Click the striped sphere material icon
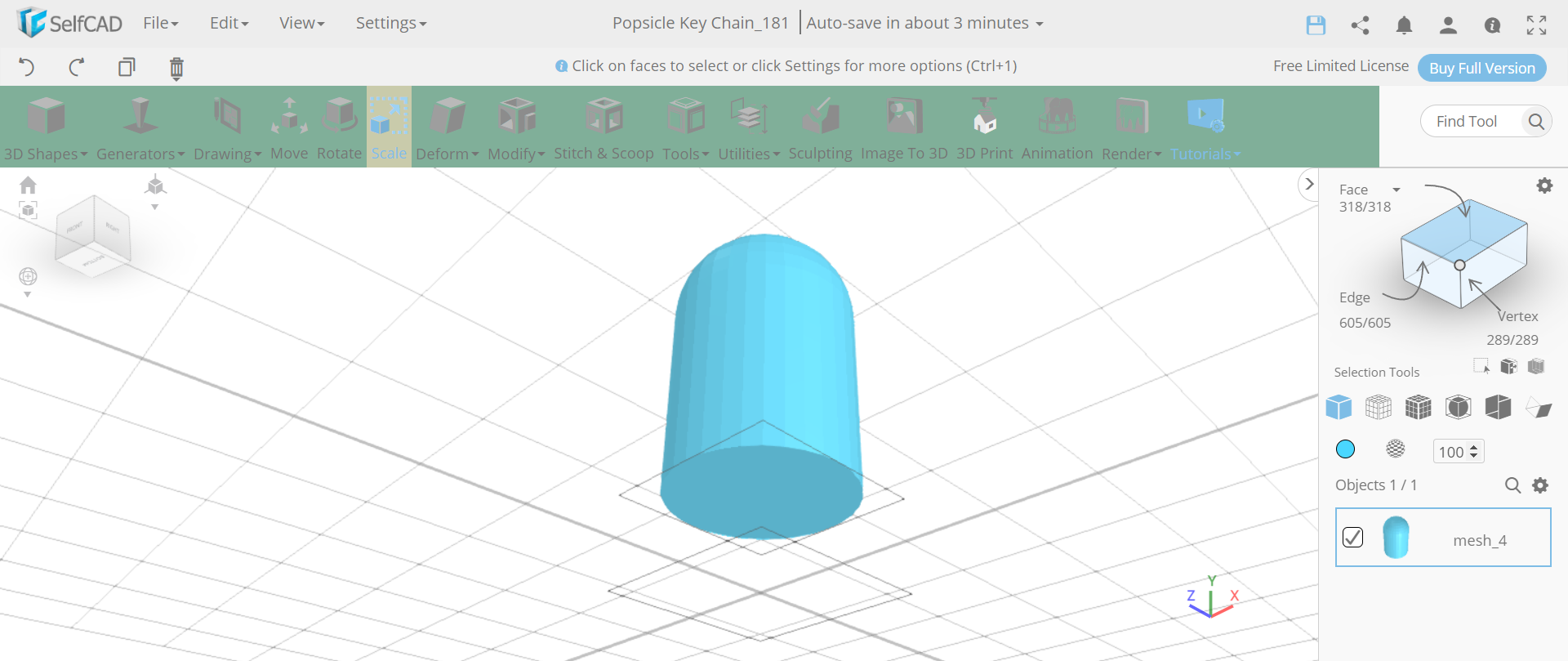Viewport: 1568px width, 661px height. [1396, 449]
